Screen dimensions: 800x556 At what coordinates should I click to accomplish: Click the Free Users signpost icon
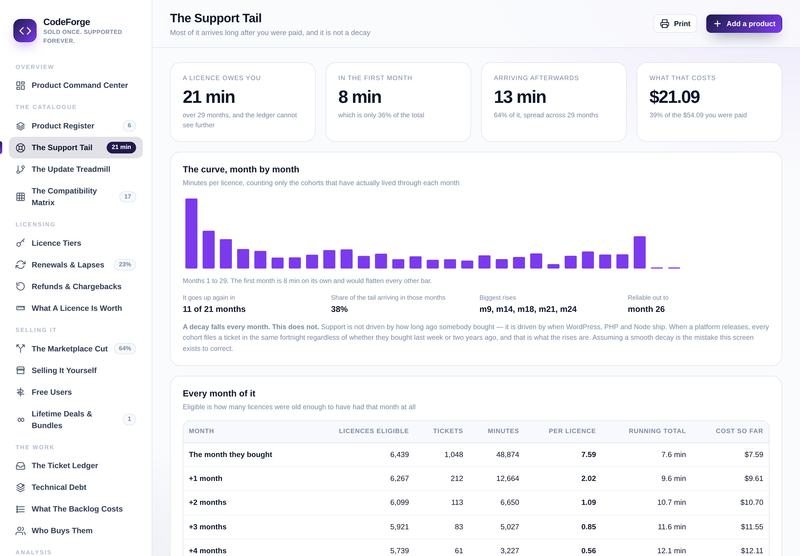(20, 392)
